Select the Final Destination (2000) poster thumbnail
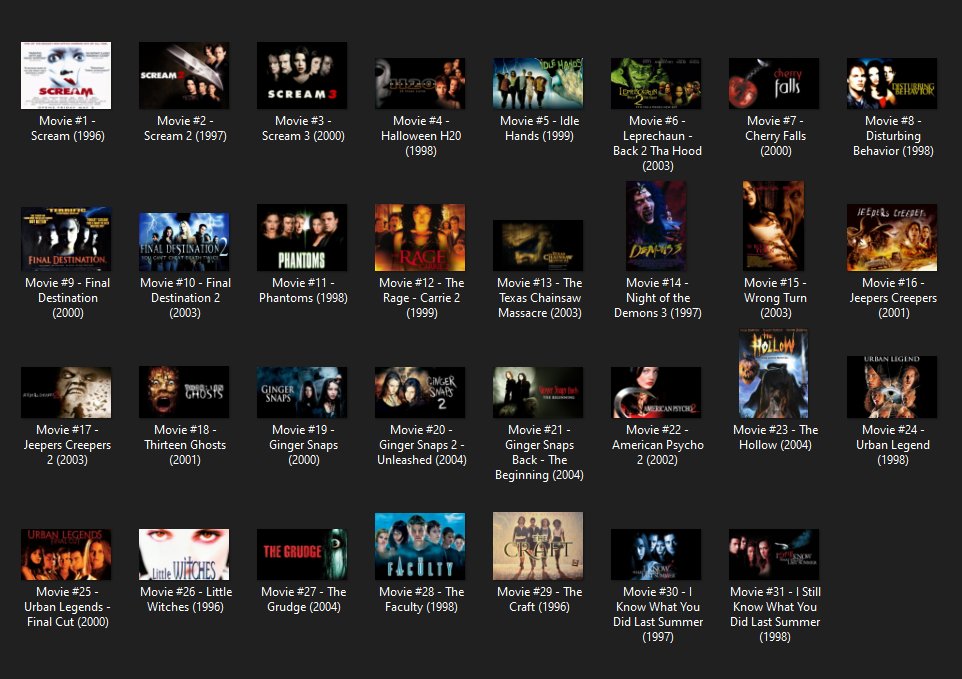Image resolution: width=962 pixels, height=679 pixels. click(x=66, y=239)
